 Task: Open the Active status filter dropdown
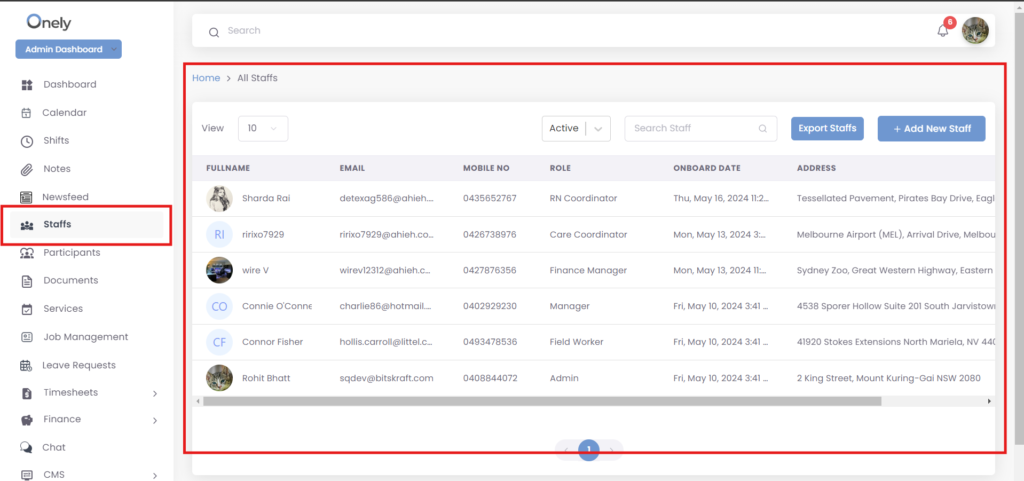(576, 128)
